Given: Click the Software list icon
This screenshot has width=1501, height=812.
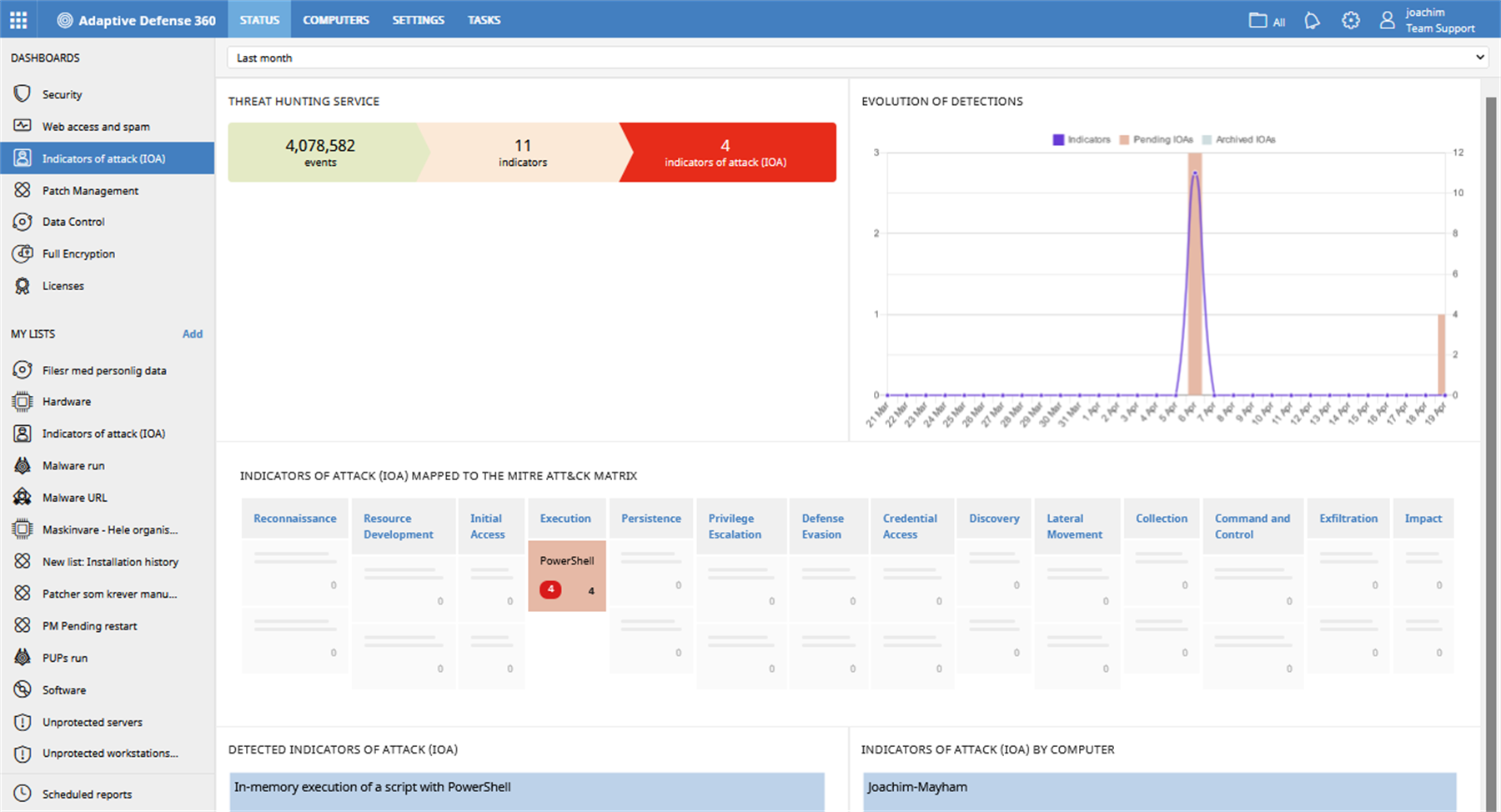Looking at the screenshot, I should 23,689.
